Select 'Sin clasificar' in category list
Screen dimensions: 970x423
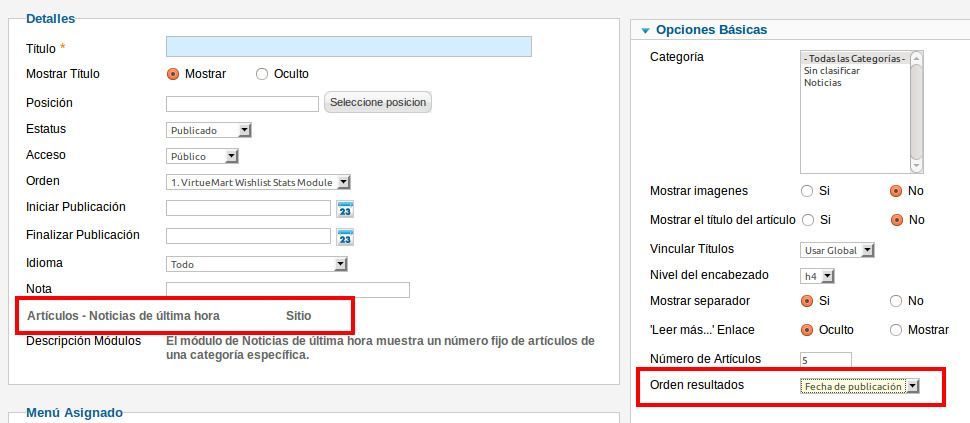pos(856,70)
